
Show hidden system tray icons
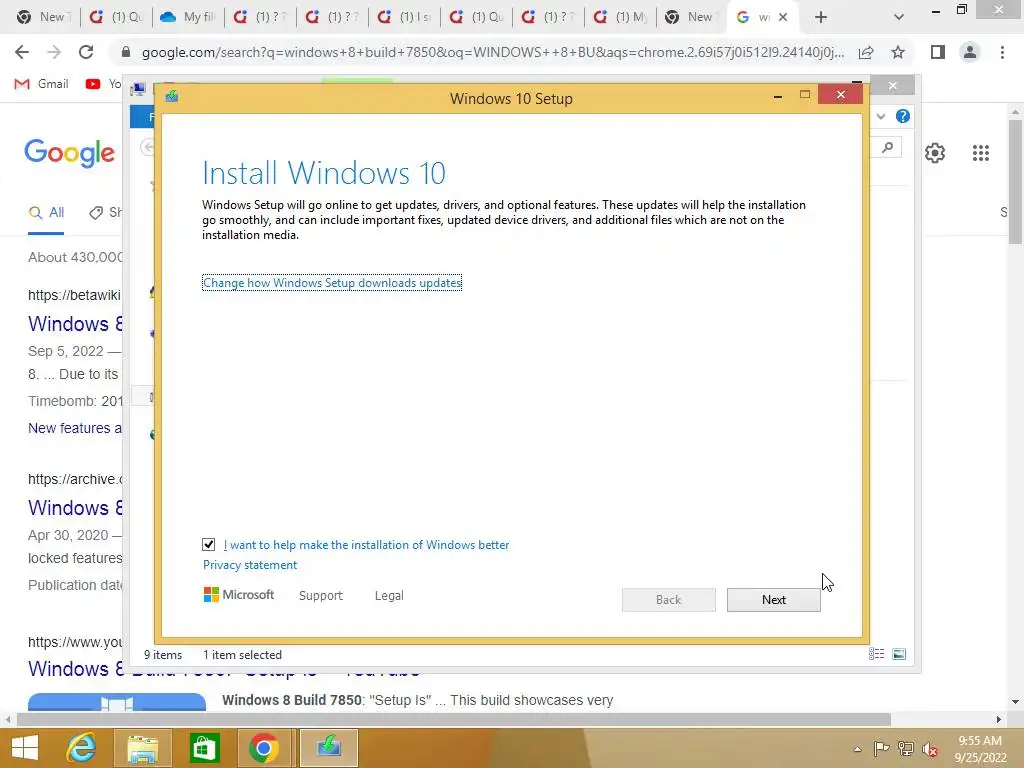pos(857,749)
